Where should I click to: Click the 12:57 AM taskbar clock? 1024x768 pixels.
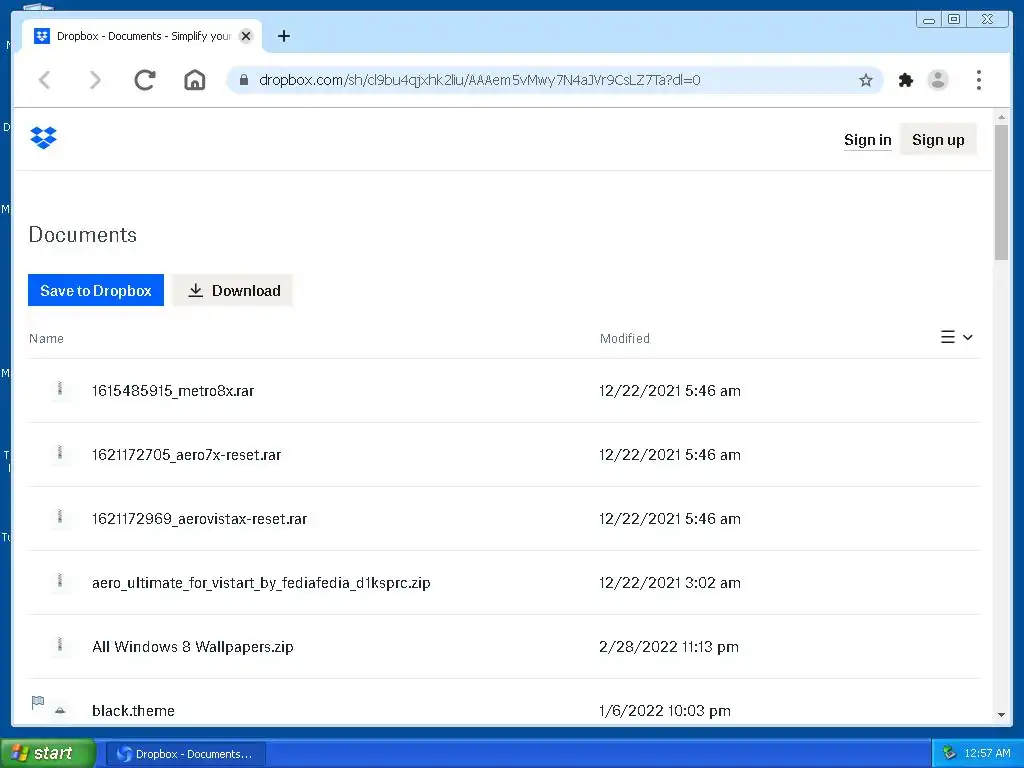coord(987,753)
